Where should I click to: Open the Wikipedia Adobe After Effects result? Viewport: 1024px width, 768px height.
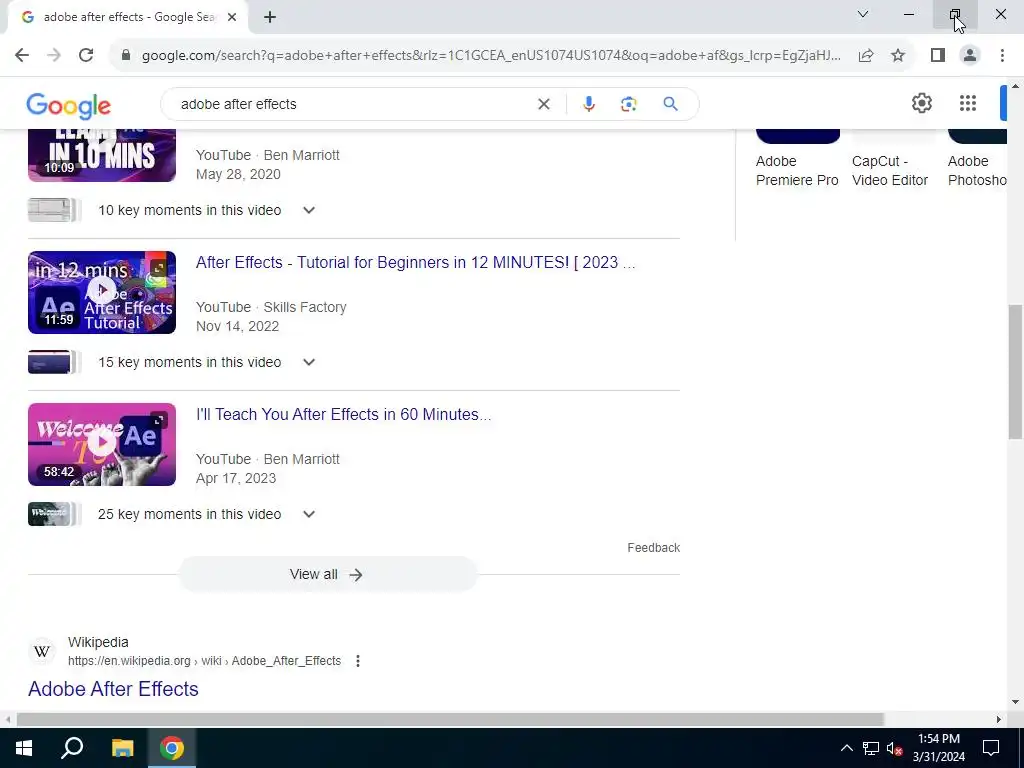click(113, 689)
